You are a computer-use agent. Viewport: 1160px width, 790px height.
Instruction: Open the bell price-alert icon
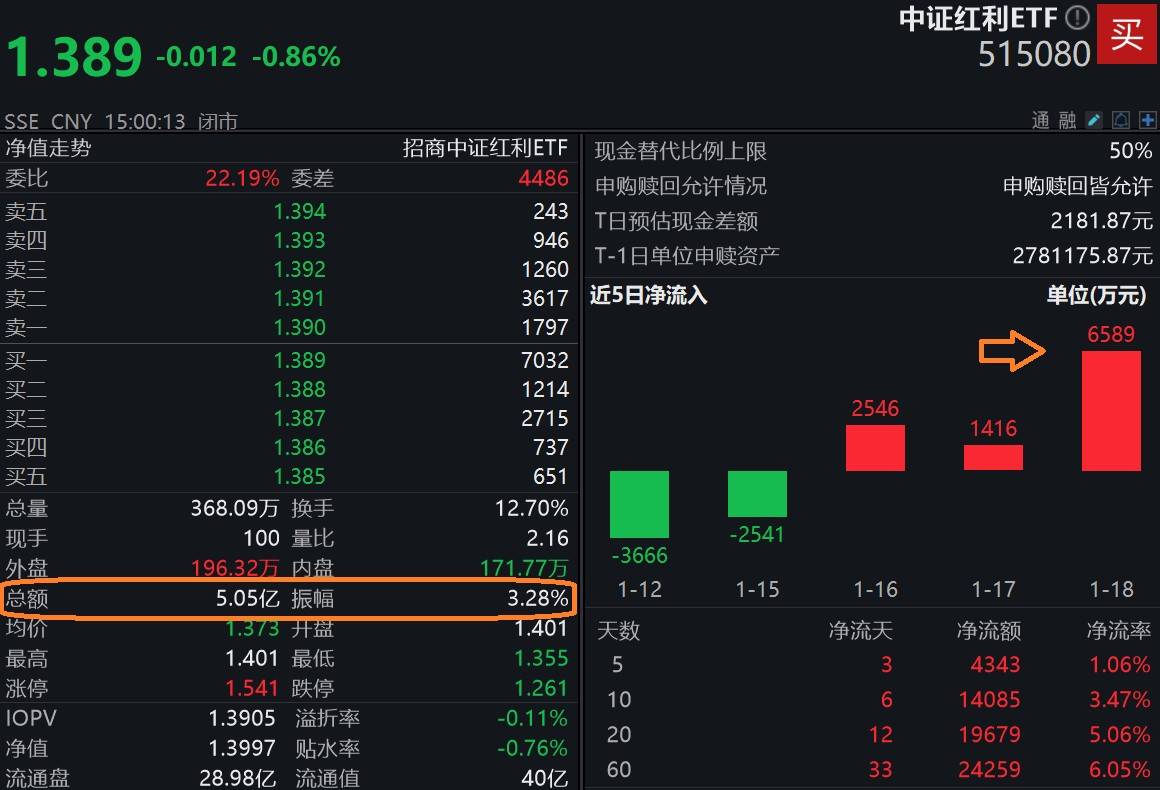1121,120
